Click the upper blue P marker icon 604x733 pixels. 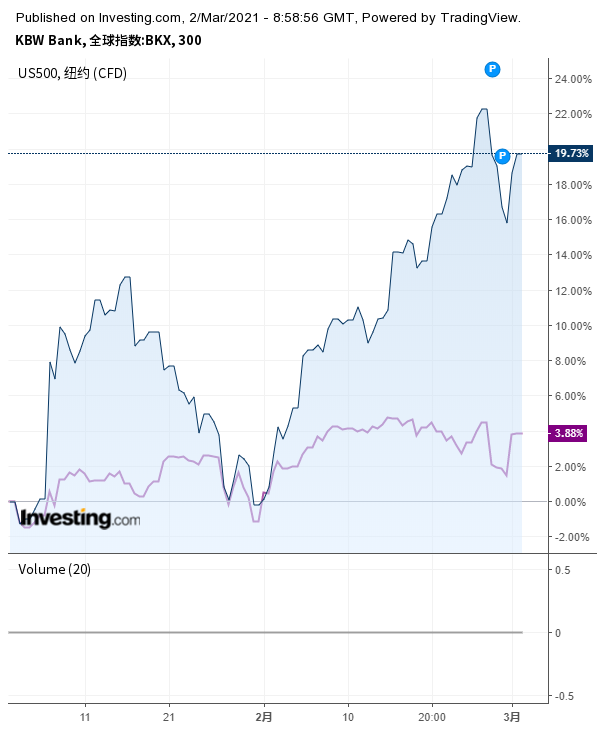click(x=492, y=69)
